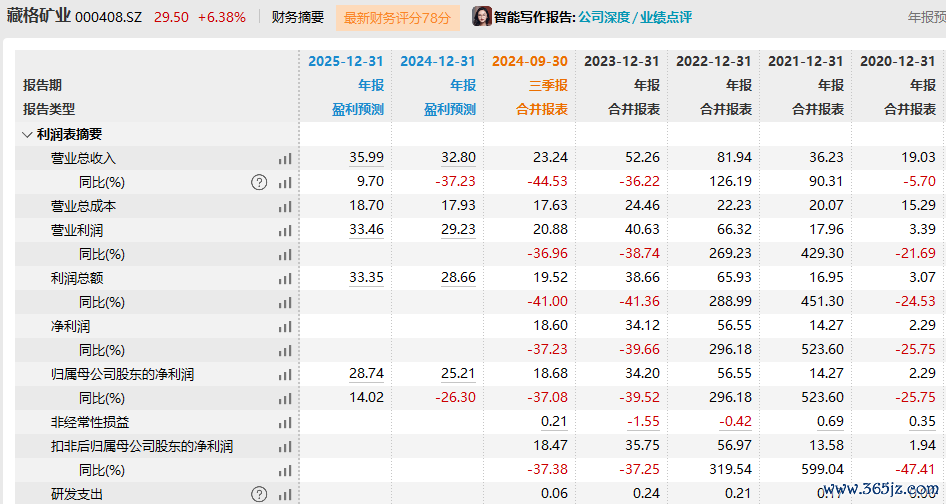Open chart icon for 净利润 同比(%) row
This screenshot has width=946, height=504.
click(x=285, y=351)
